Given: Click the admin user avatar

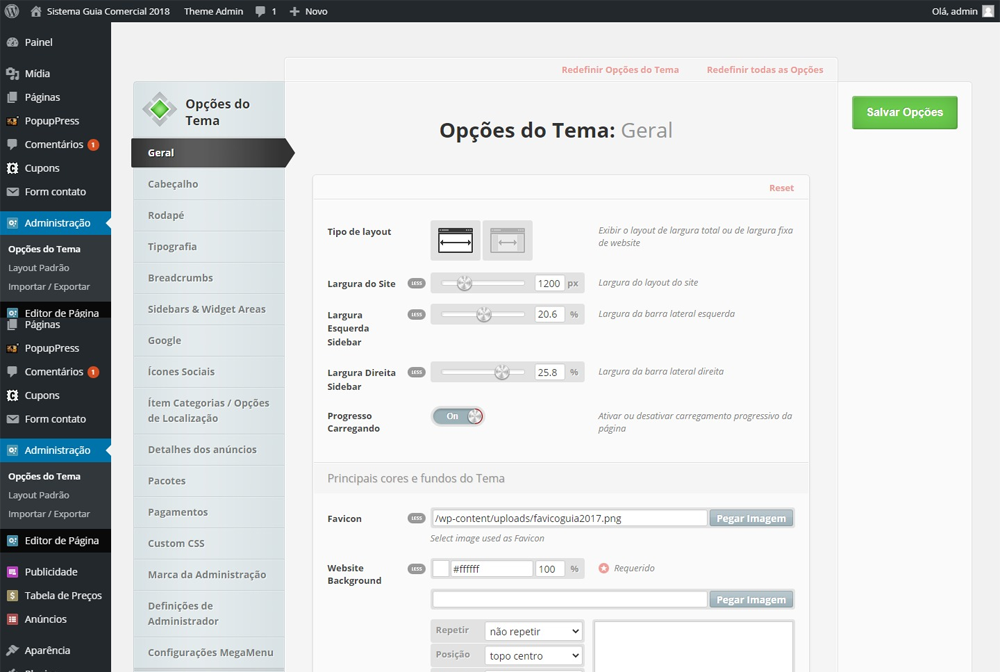Looking at the screenshot, I should pos(987,11).
